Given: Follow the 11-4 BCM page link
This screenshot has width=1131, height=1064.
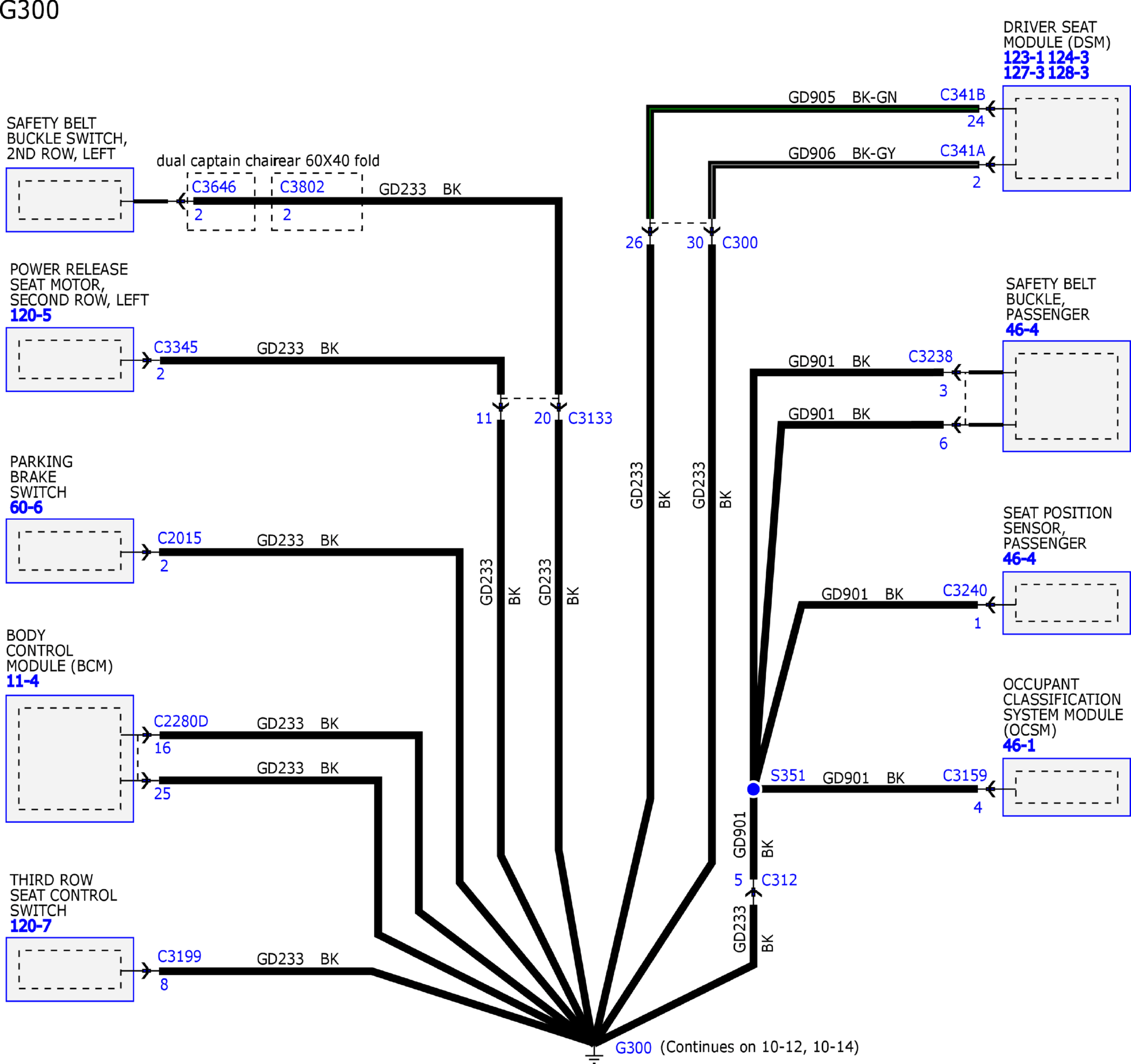Looking at the screenshot, I should tap(23, 681).
